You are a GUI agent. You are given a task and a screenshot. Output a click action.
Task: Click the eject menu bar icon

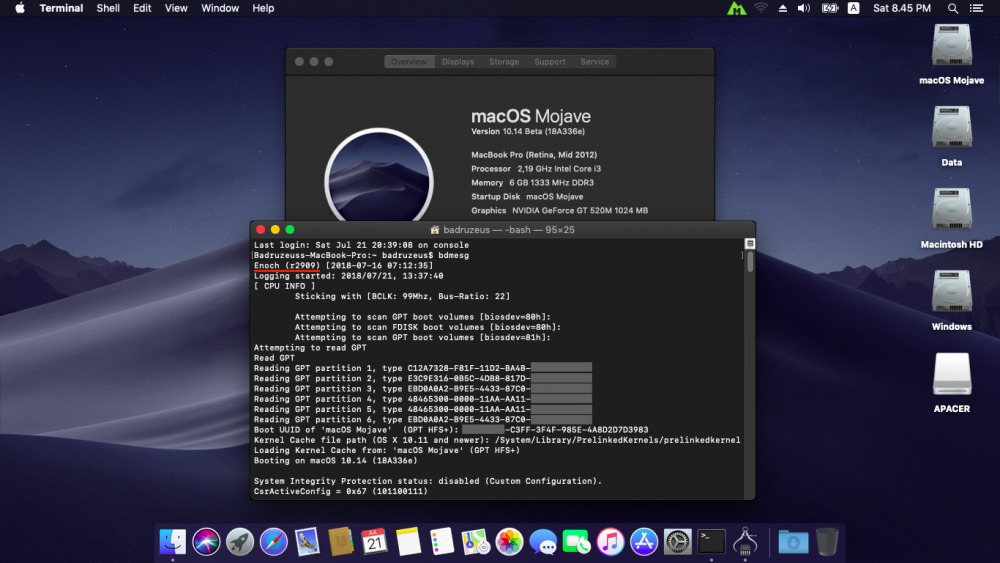(783, 8)
